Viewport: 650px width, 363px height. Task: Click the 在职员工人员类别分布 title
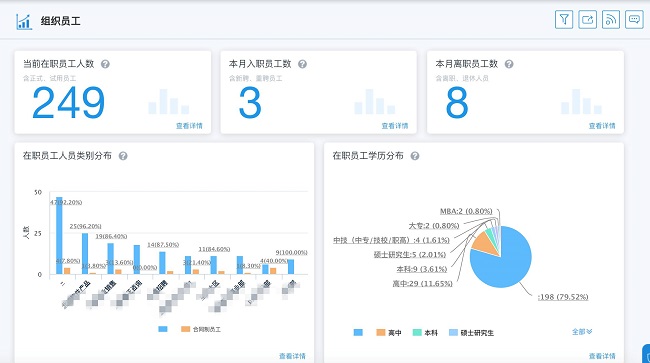[67, 156]
